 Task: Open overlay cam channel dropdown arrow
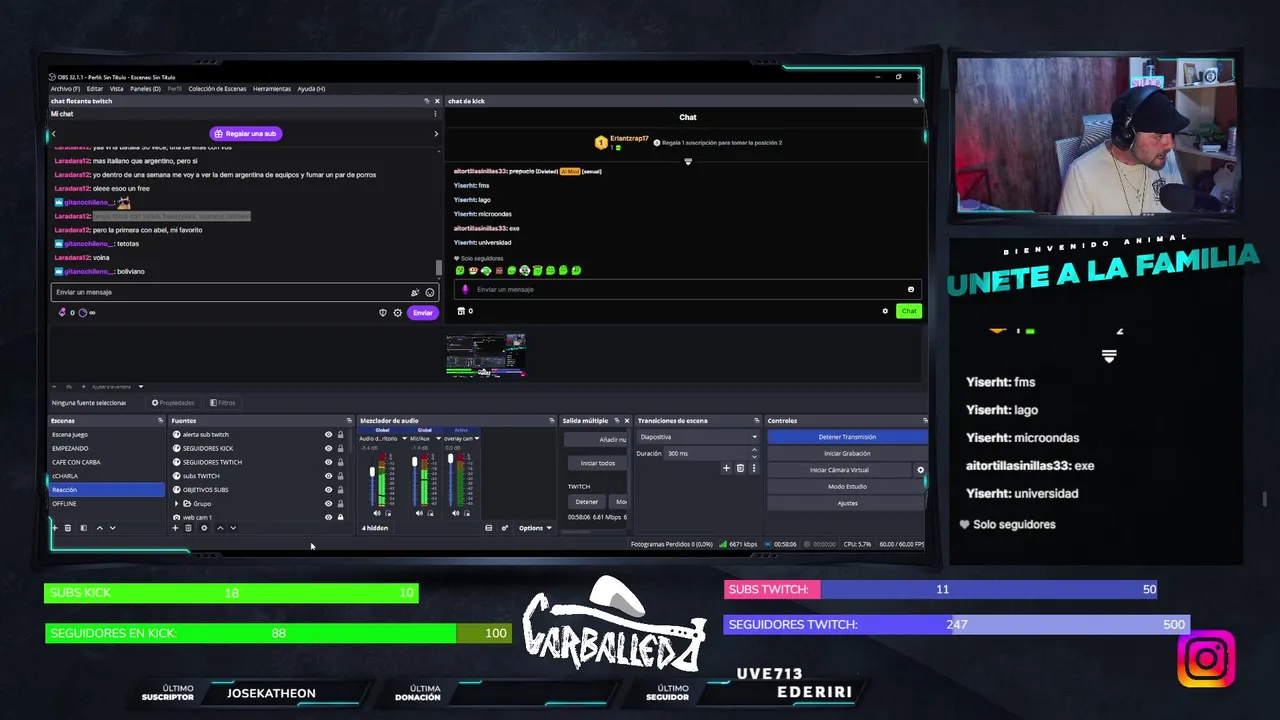(x=477, y=439)
